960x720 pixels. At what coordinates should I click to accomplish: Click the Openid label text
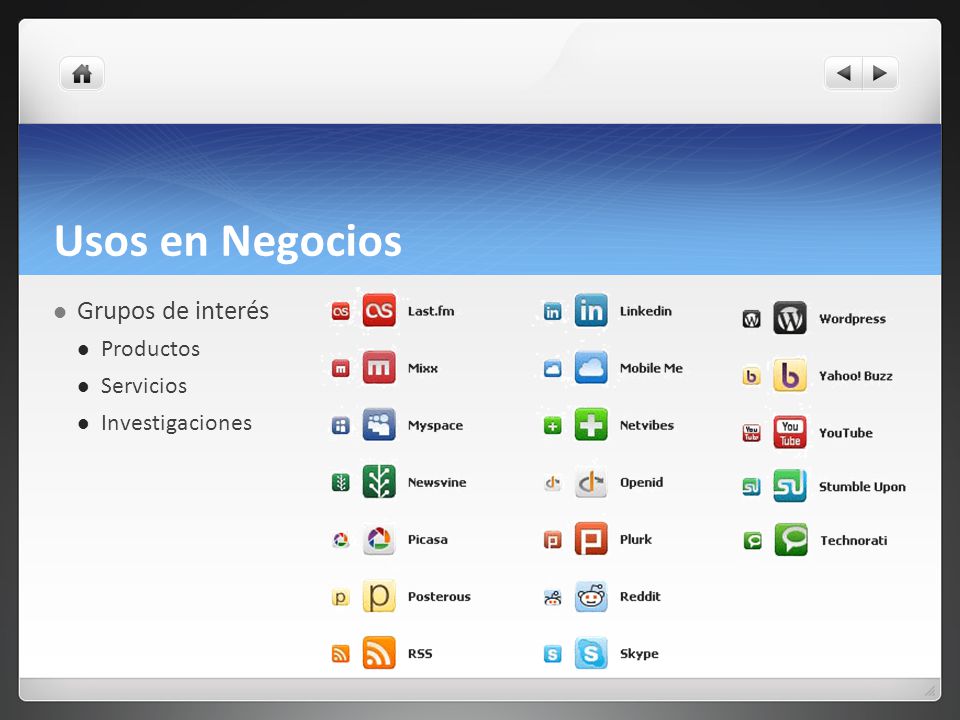[x=641, y=482]
